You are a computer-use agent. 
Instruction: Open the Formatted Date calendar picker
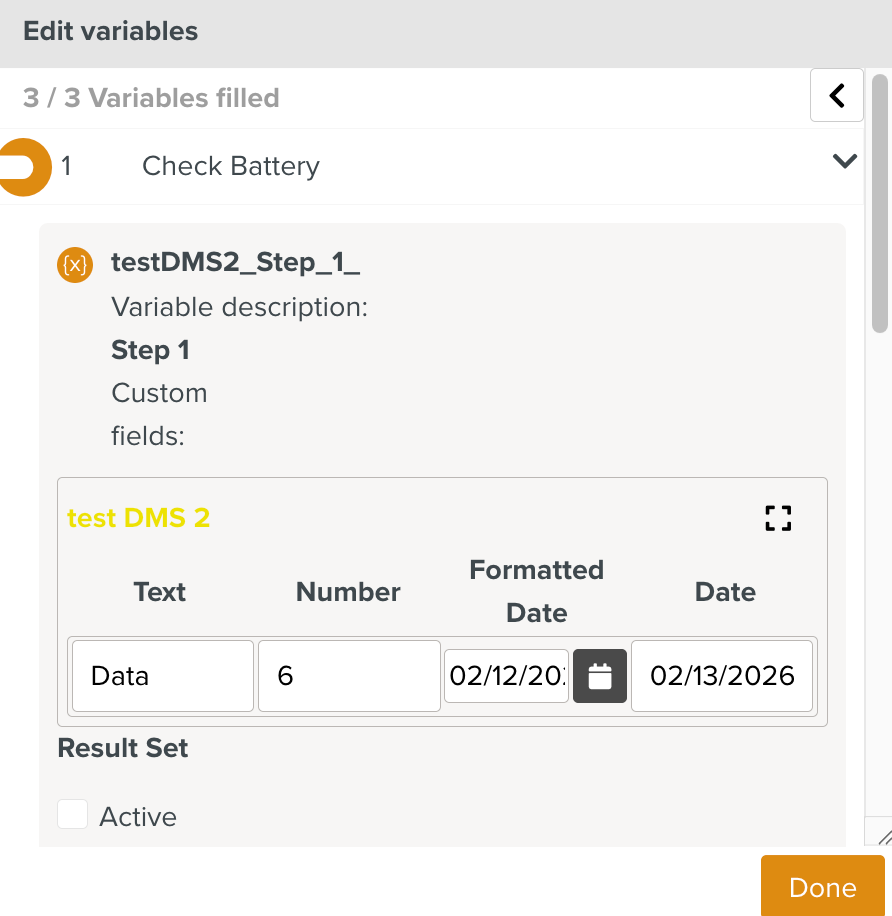599,676
